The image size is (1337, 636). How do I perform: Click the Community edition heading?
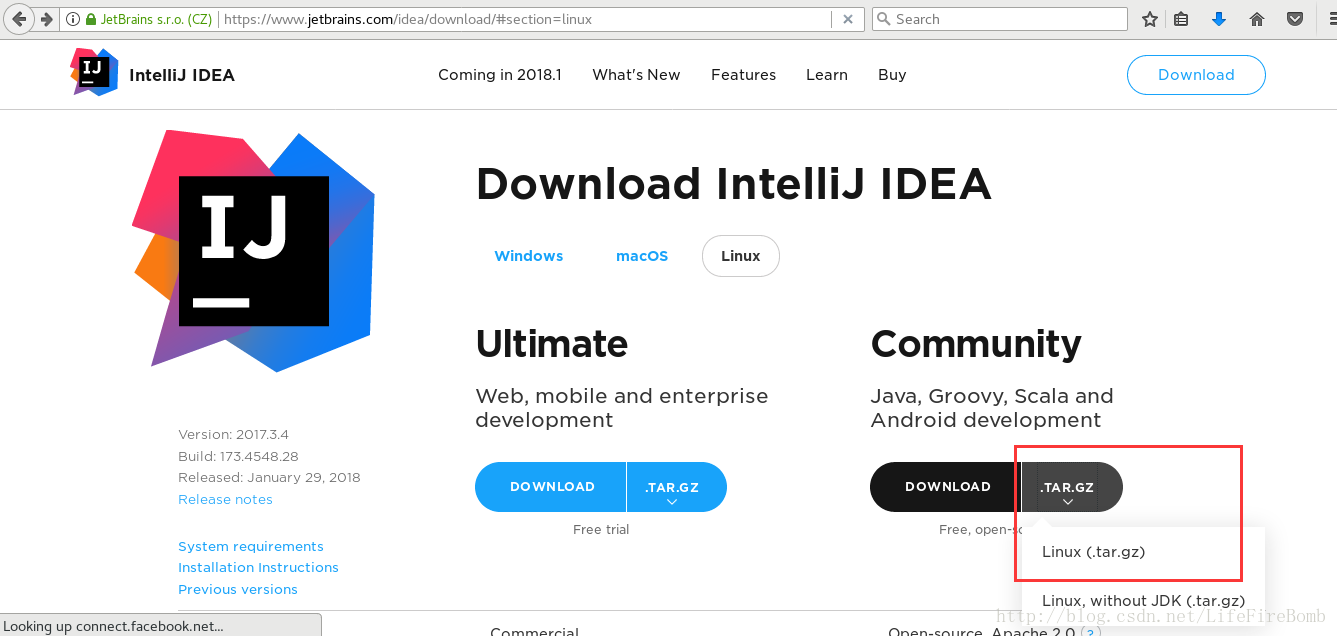pyautogui.click(x=976, y=344)
